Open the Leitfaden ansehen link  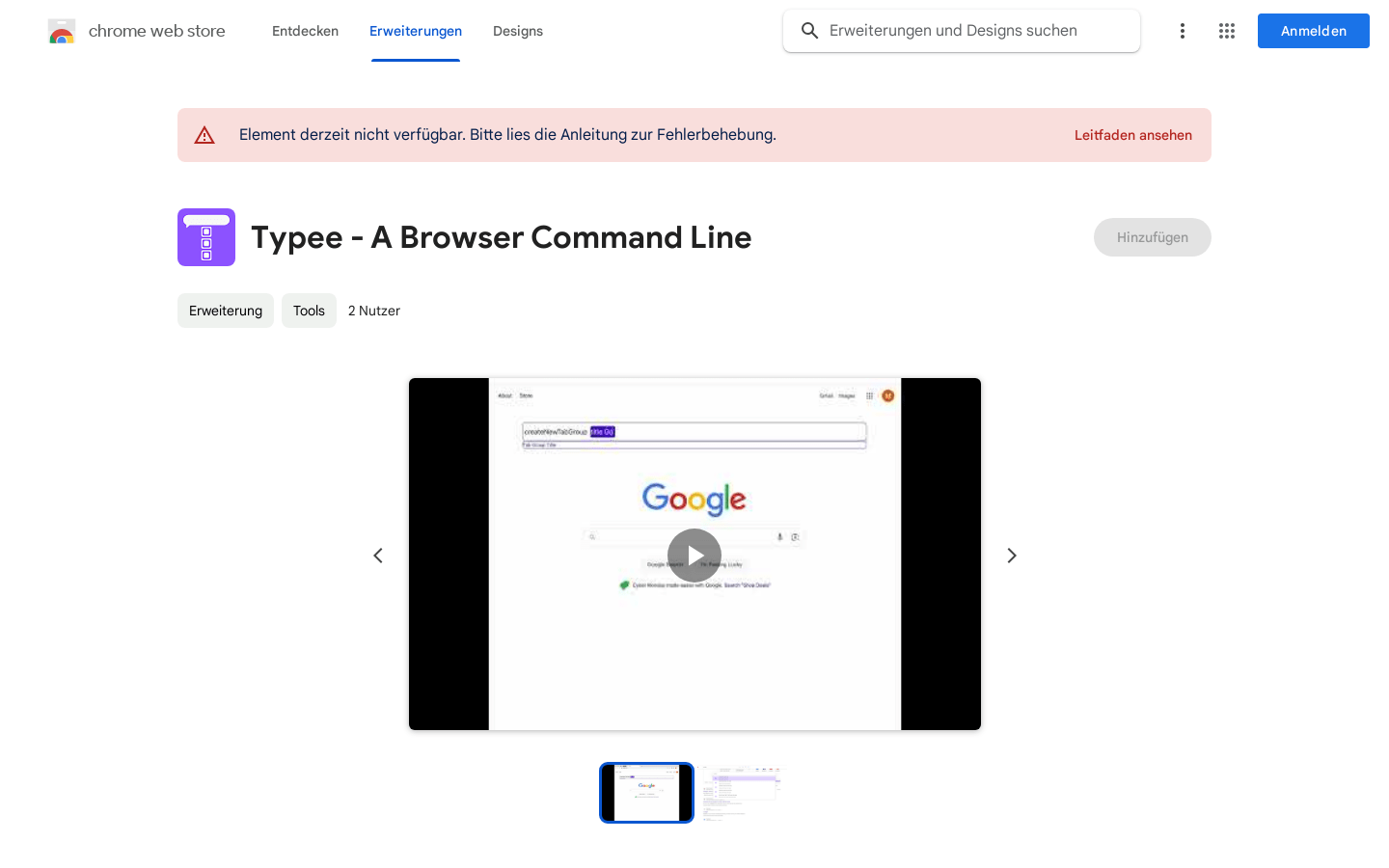(x=1133, y=135)
